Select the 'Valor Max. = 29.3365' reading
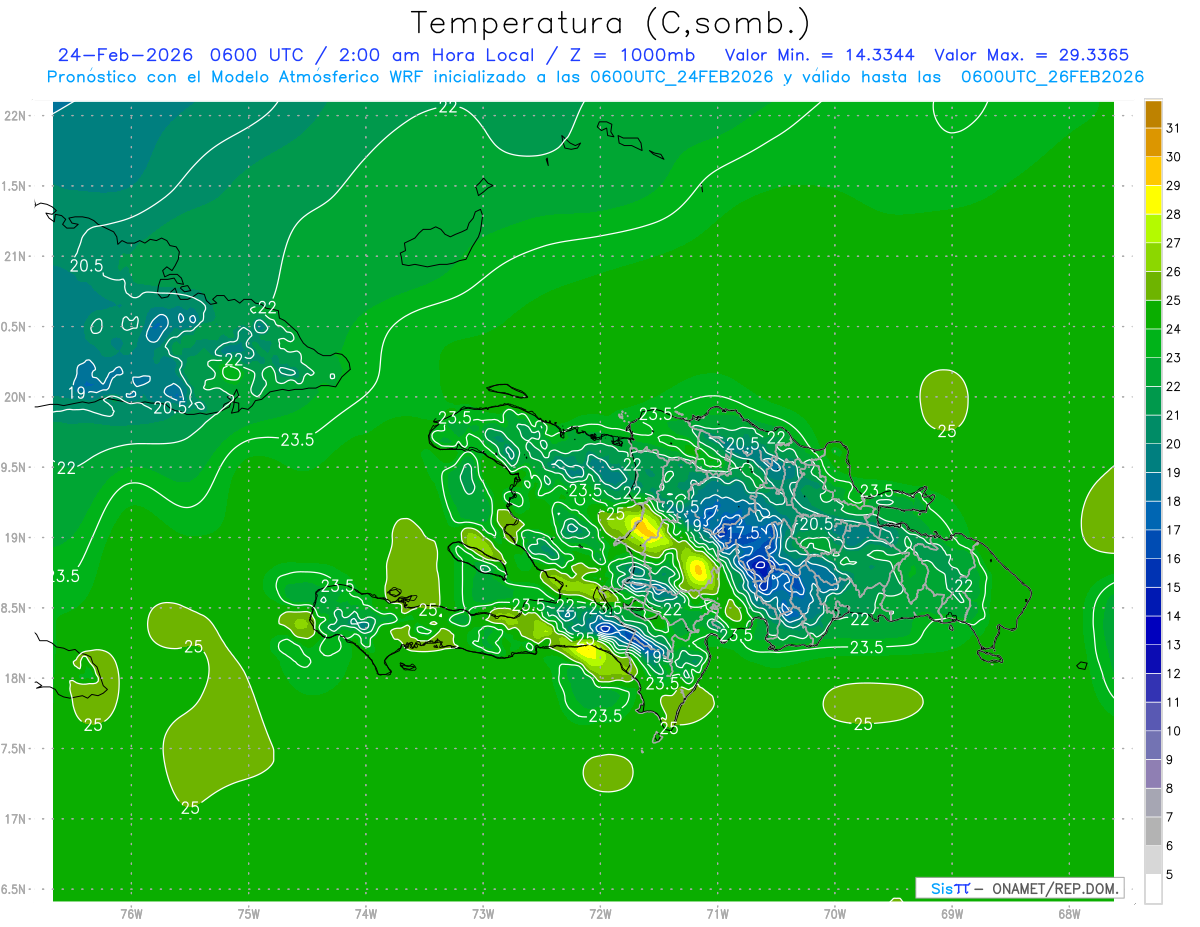The width and height of the screenshot is (1200, 927). click(x=1032, y=55)
